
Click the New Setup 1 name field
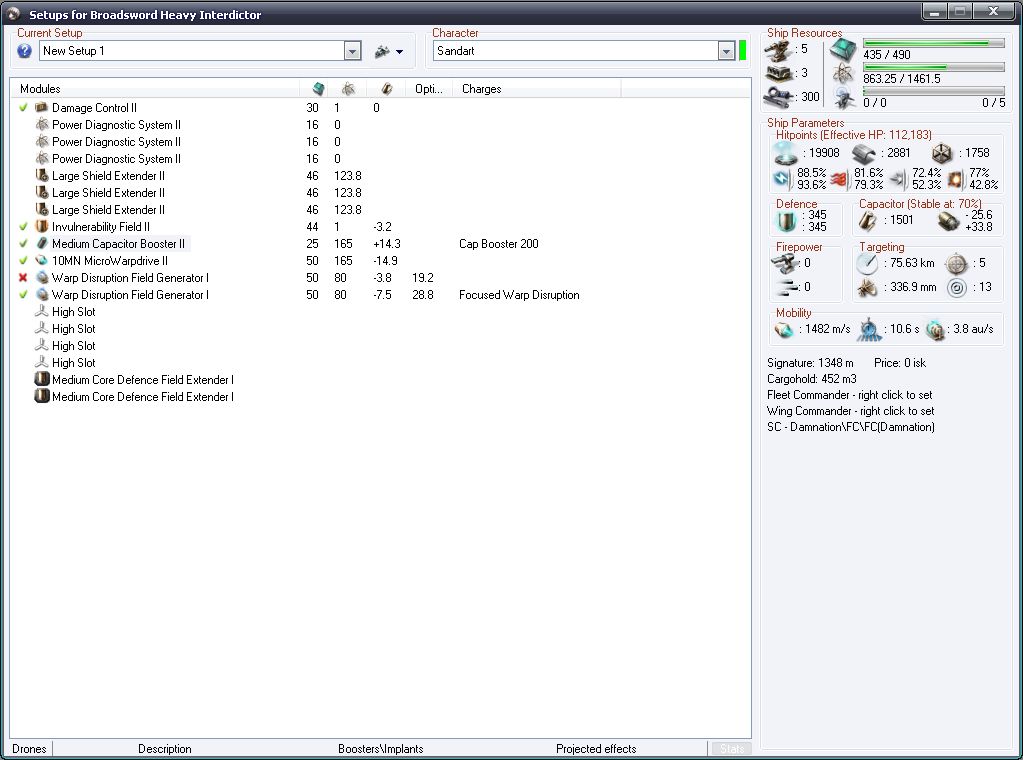pos(192,51)
